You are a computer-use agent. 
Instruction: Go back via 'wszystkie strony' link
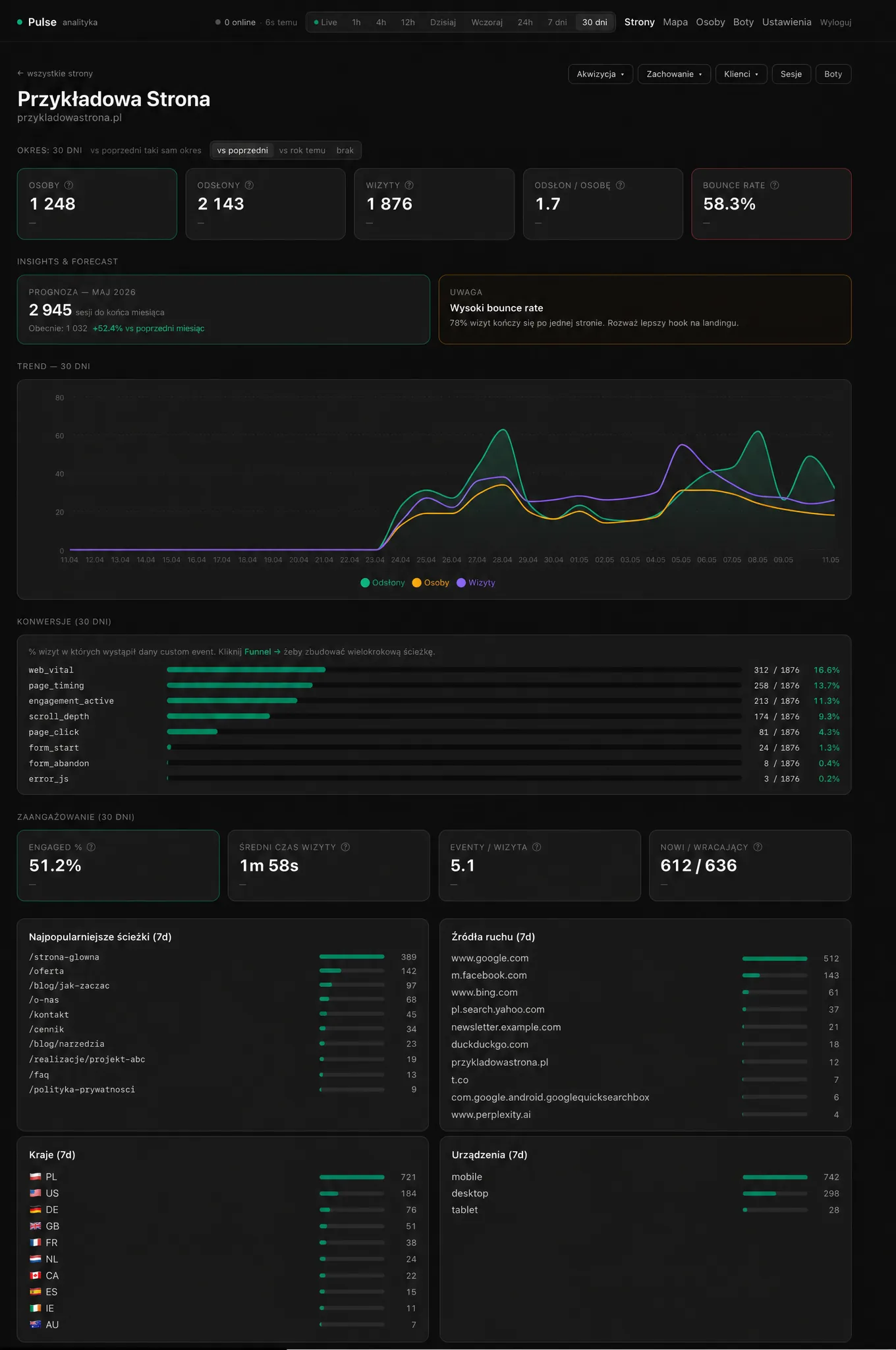click(x=55, y=73)
